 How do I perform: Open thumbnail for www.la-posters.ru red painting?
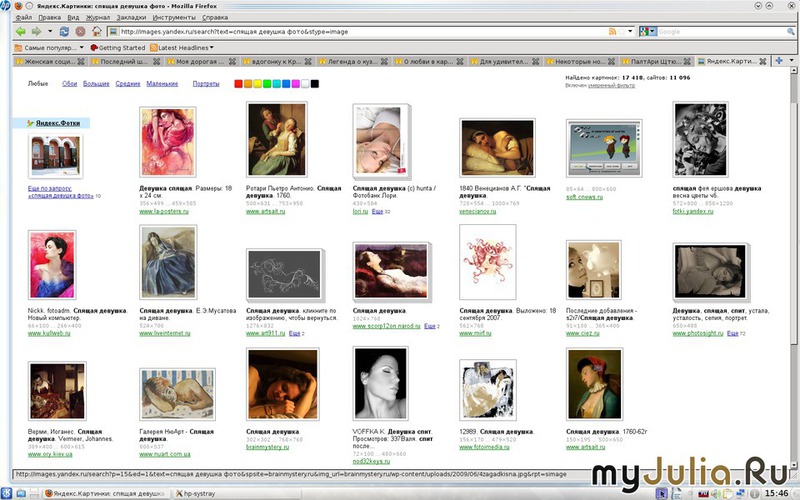(x=167, y=142)
